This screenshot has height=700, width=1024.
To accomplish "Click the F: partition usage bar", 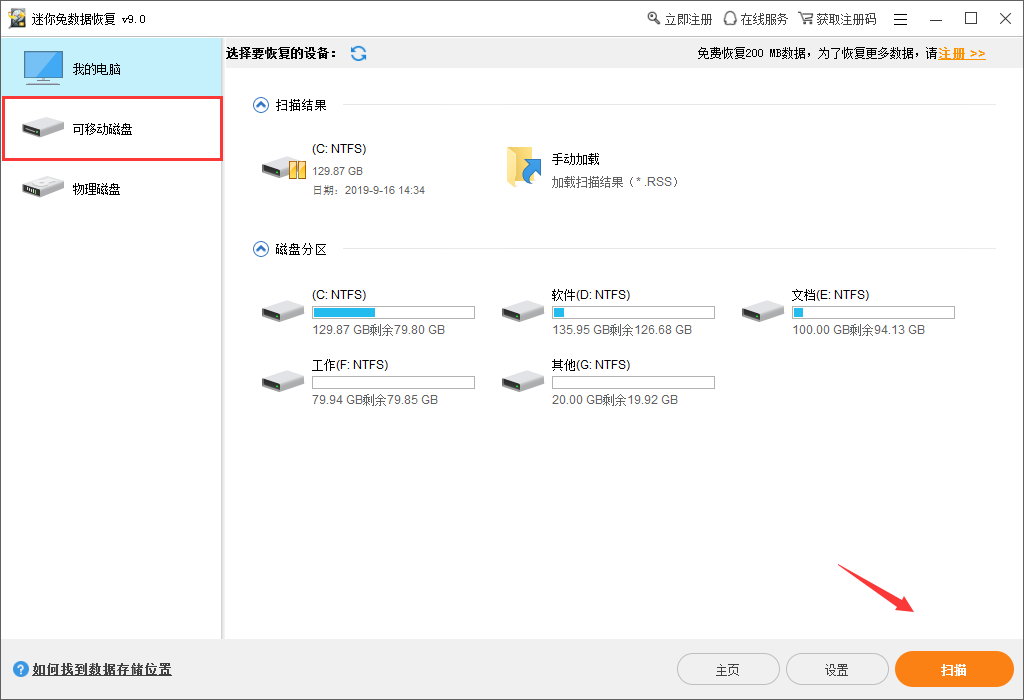I will pyautogui.click(x=393, y=383).
